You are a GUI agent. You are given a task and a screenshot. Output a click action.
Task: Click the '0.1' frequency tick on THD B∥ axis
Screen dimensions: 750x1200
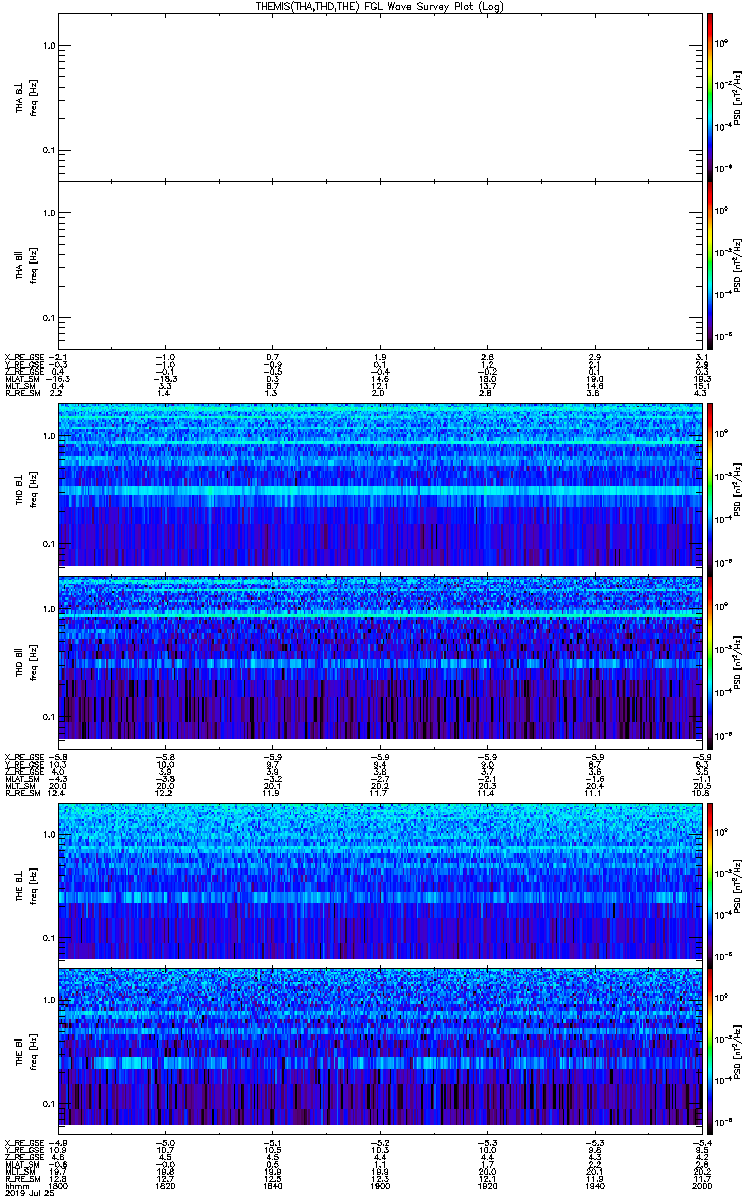coord(48,717)
